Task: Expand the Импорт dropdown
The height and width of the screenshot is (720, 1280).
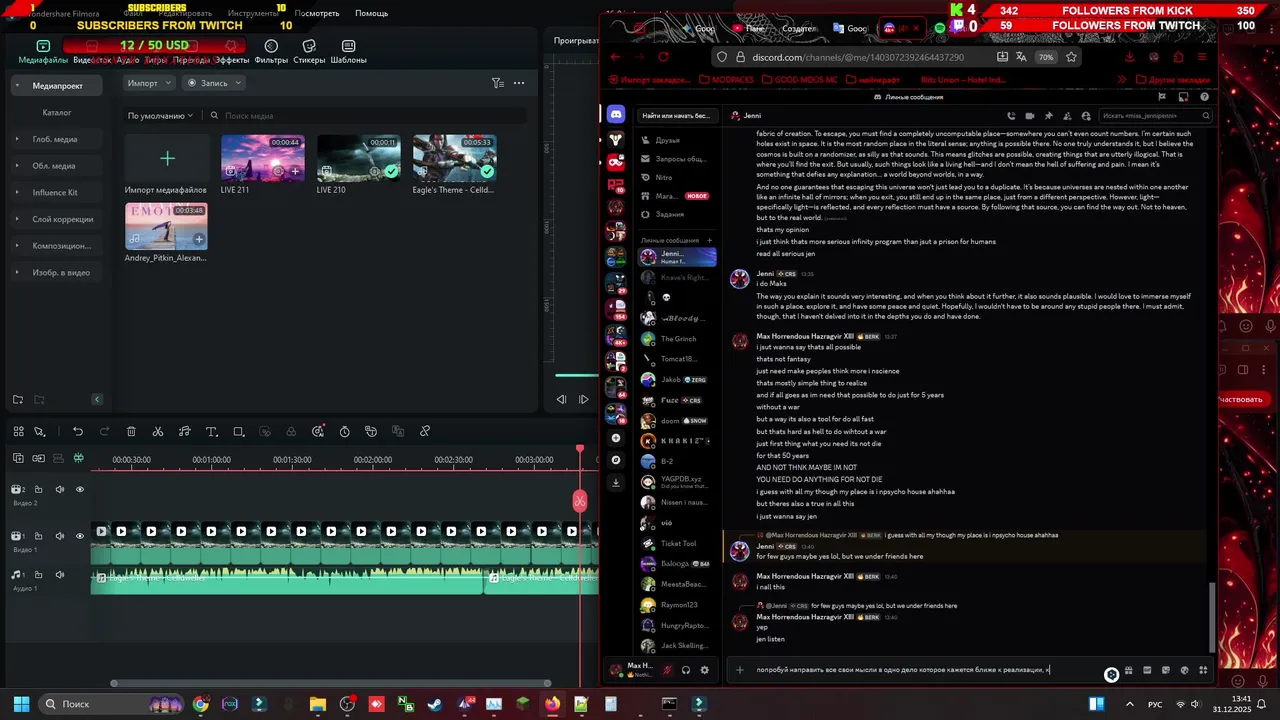Action: (149, 83)
